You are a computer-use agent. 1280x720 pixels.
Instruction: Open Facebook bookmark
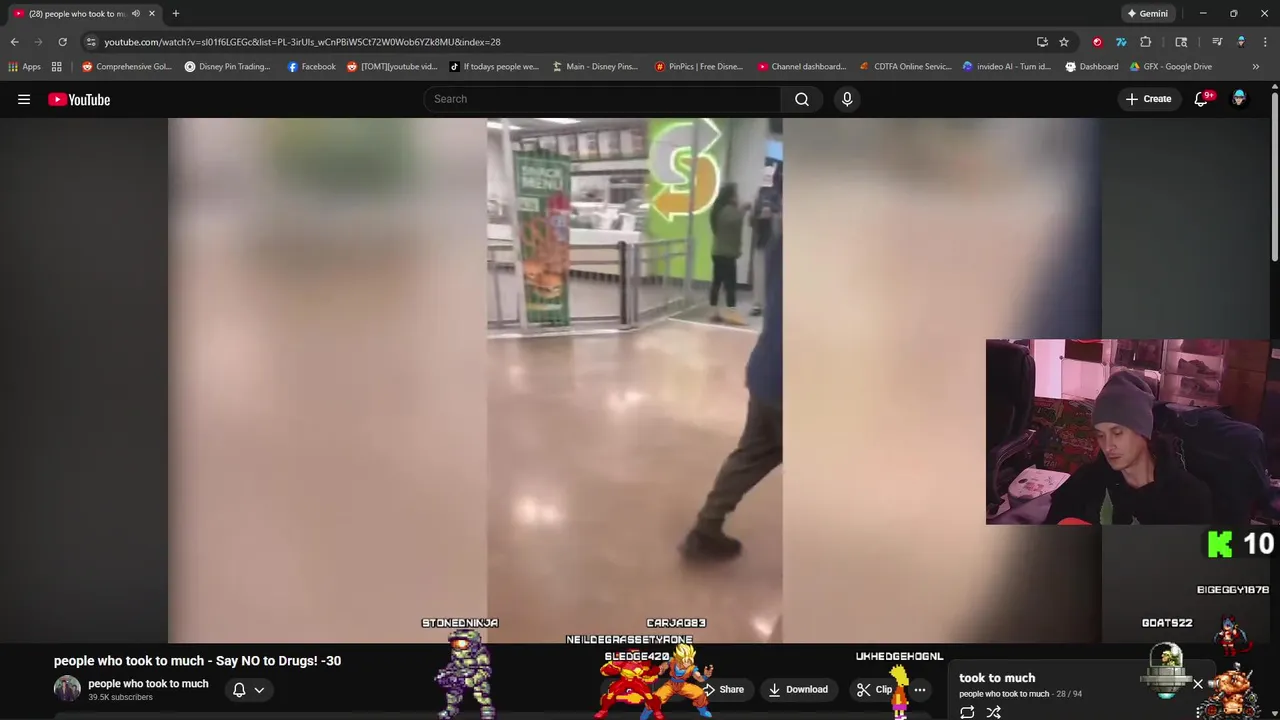[x=311, y=67]
